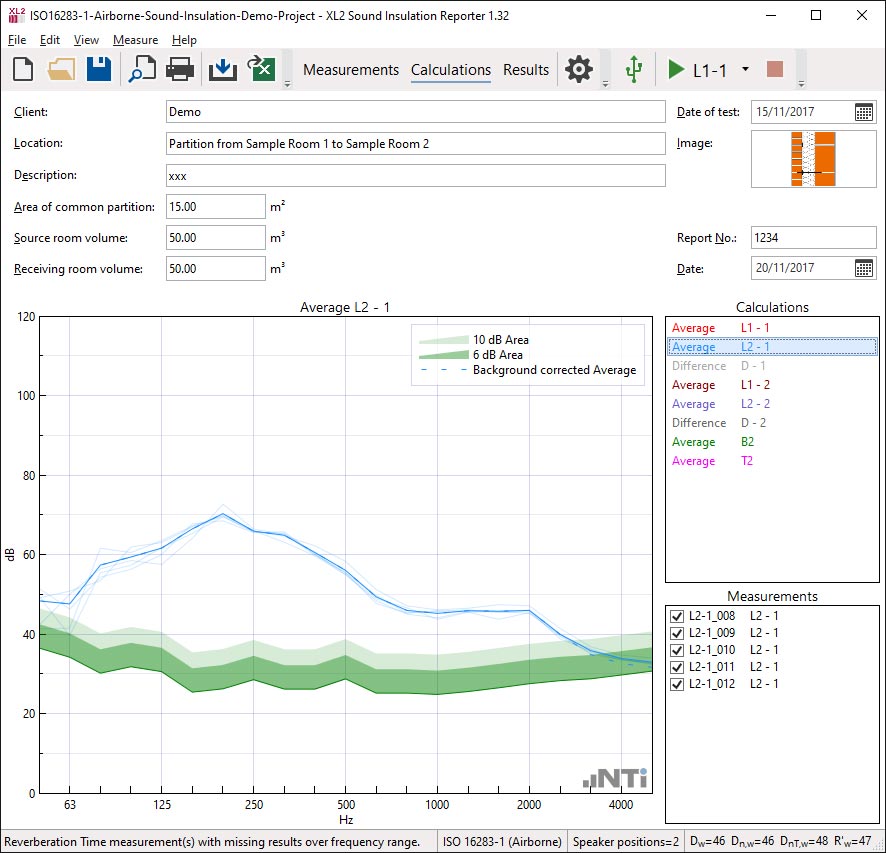Open settings with the gear icon
Screen dimensions: 886x853
[x=579, y=69]
